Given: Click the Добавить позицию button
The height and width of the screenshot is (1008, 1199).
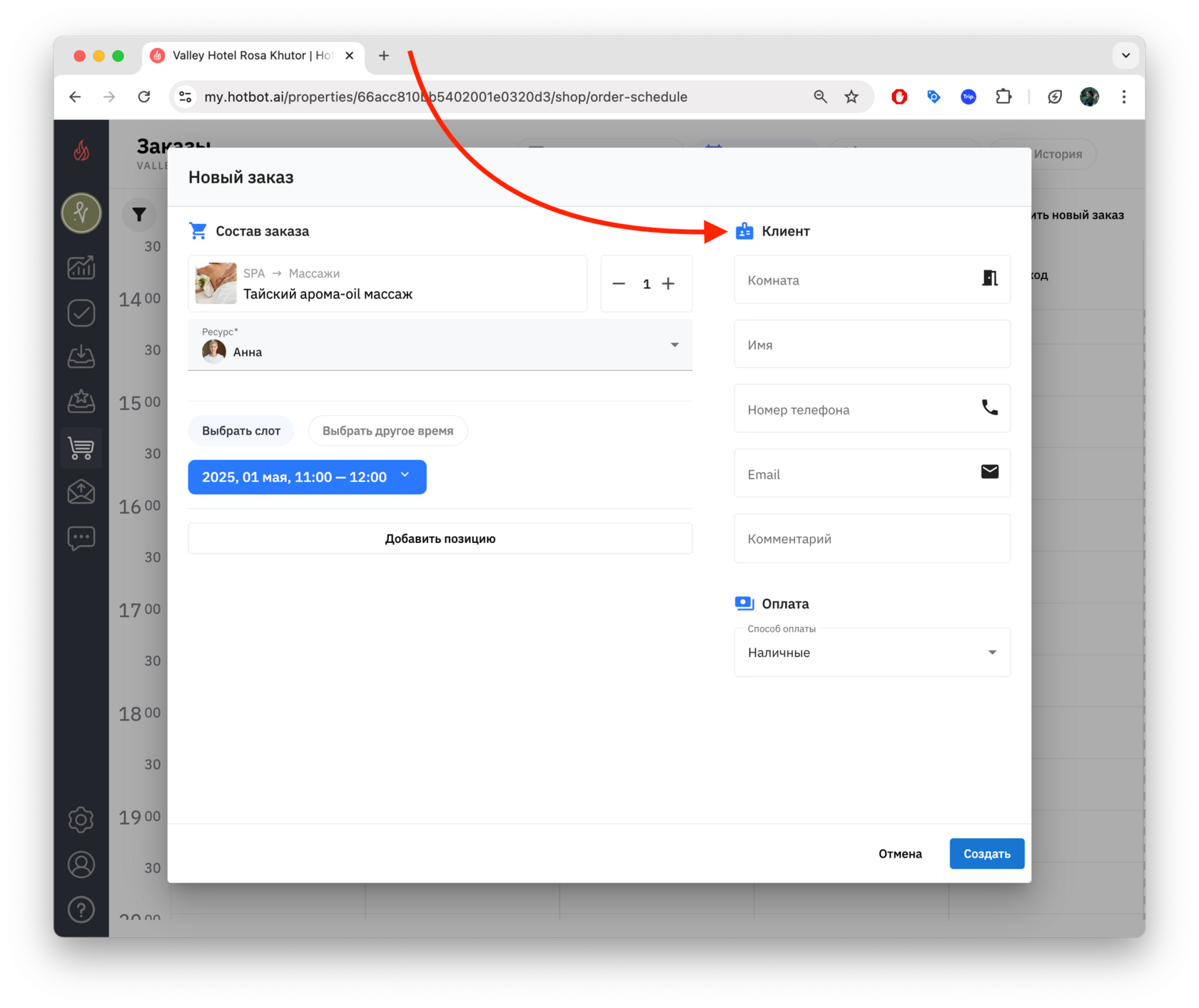Looking at the screenshot, I should coord(440,539).
